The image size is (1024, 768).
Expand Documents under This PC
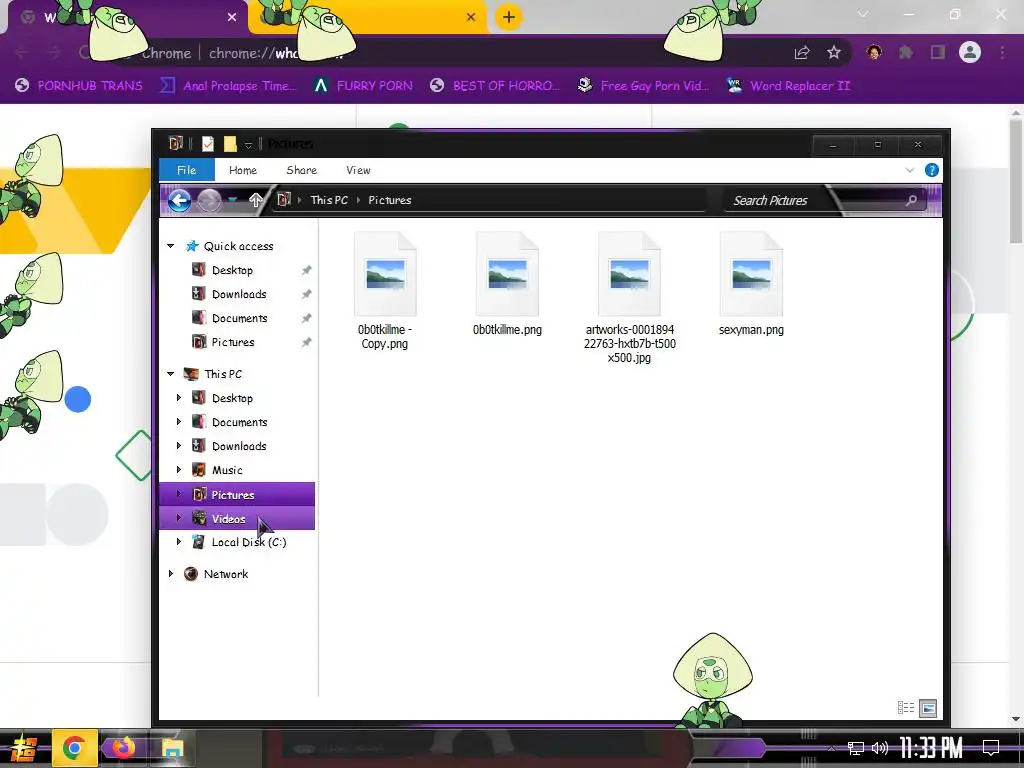pyautogui.click(x=178, y=422)
